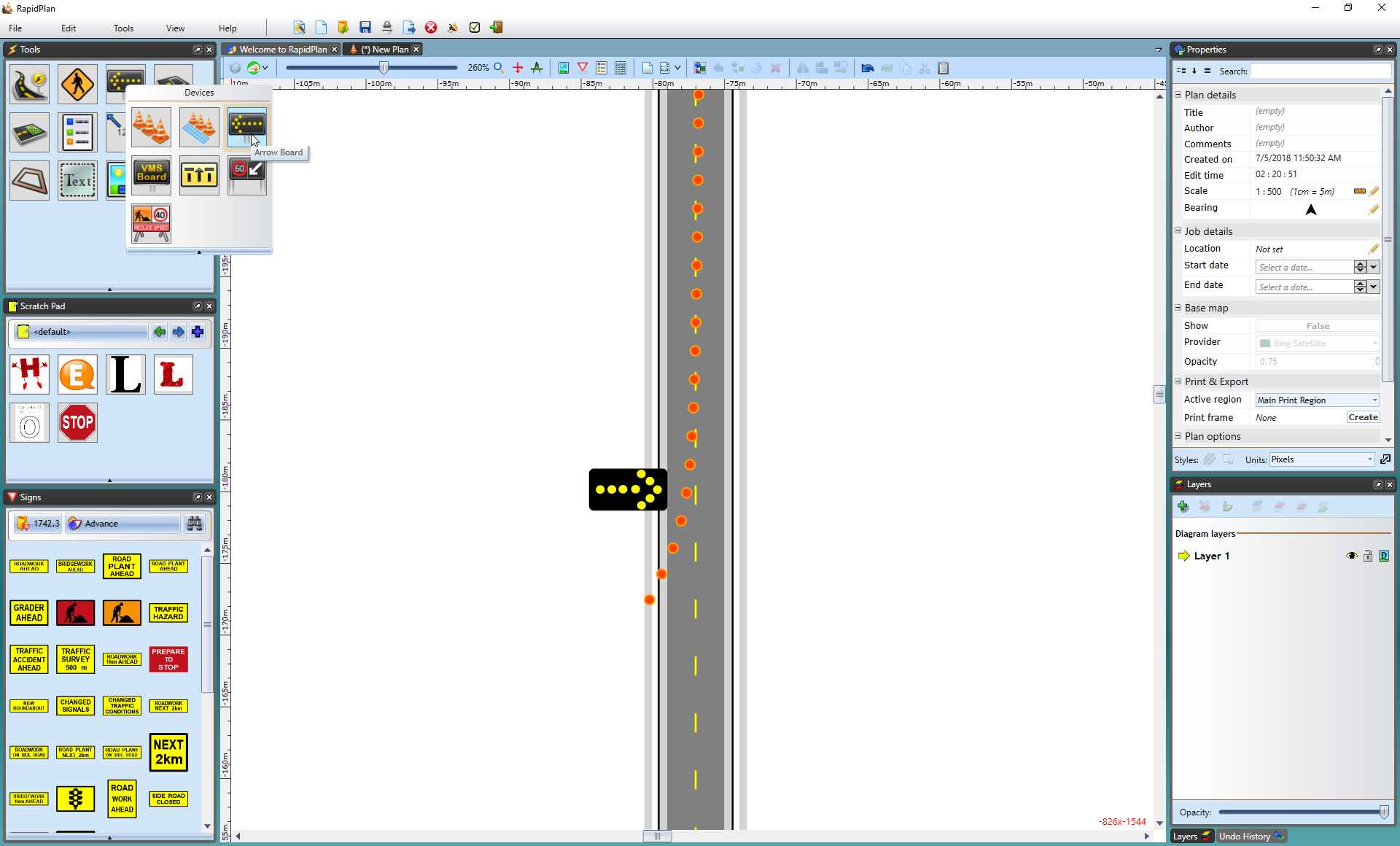This screenshot has height=846, width=1400.
Task: Toggle Layer 1 D display icon
Action: [1384, 556]
